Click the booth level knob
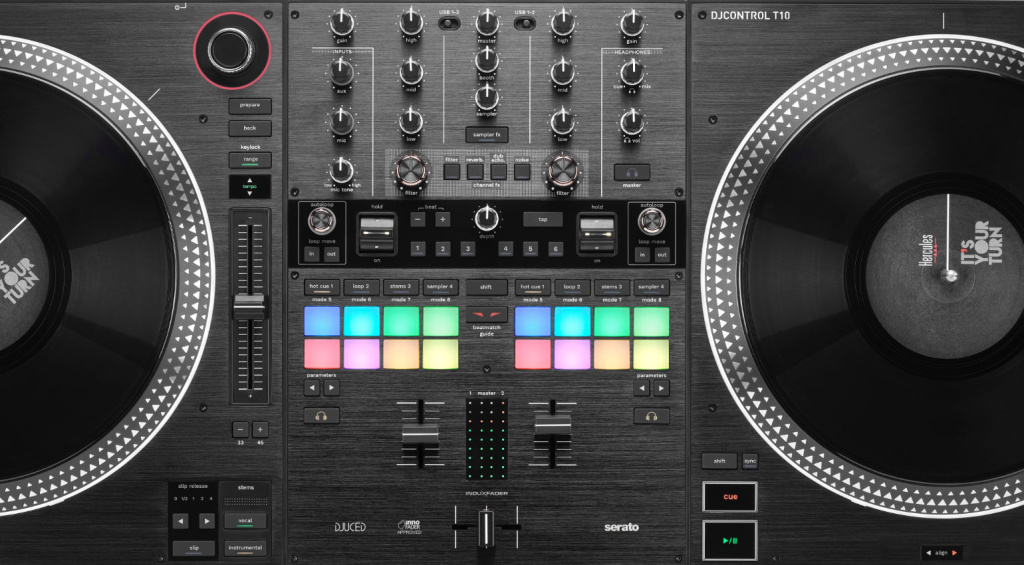Viewport: 1024px width, 565px height. click(487, 60)
